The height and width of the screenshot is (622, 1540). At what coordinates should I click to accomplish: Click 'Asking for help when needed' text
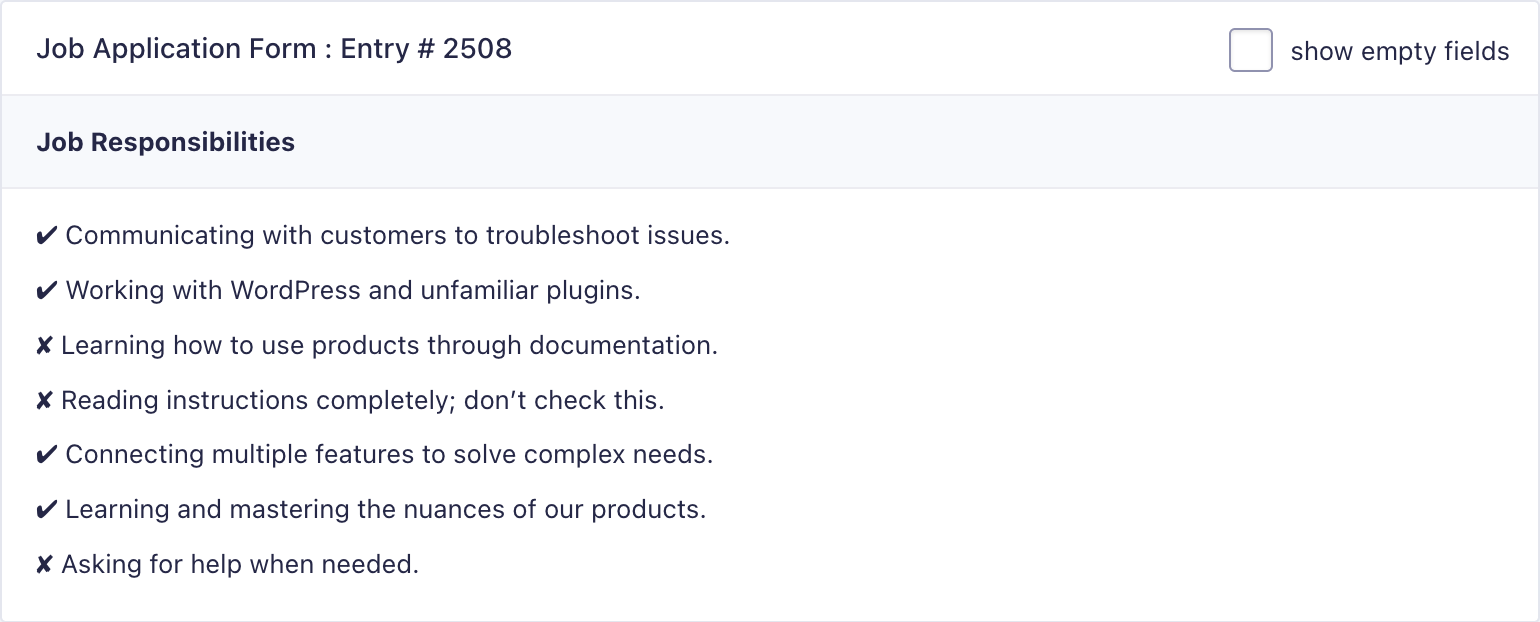pos(240,565)
